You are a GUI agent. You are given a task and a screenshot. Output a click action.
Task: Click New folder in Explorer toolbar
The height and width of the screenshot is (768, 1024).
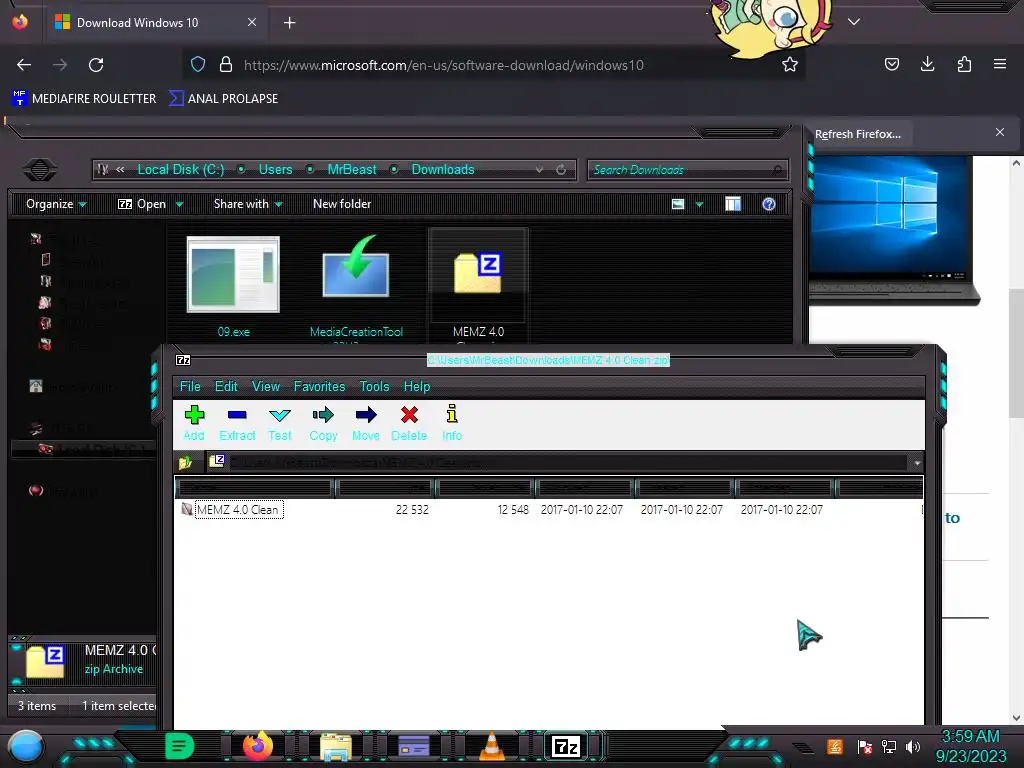[342, 204]
